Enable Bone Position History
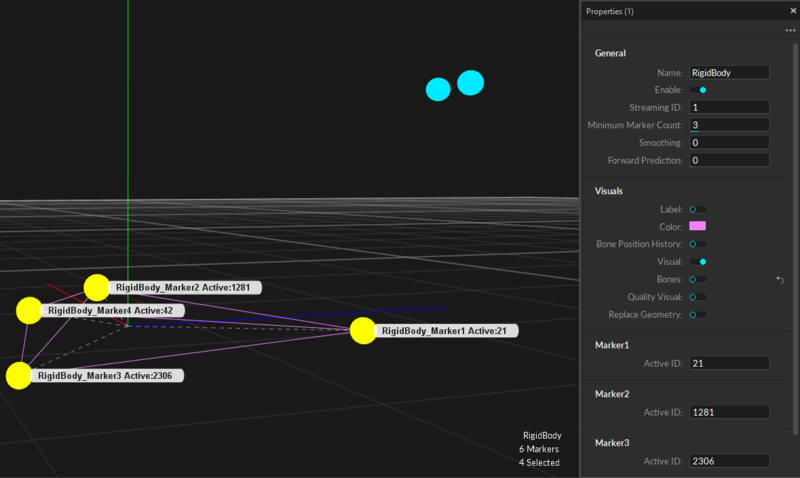Viewport: 800px width, 478px height. click(698, 244)
